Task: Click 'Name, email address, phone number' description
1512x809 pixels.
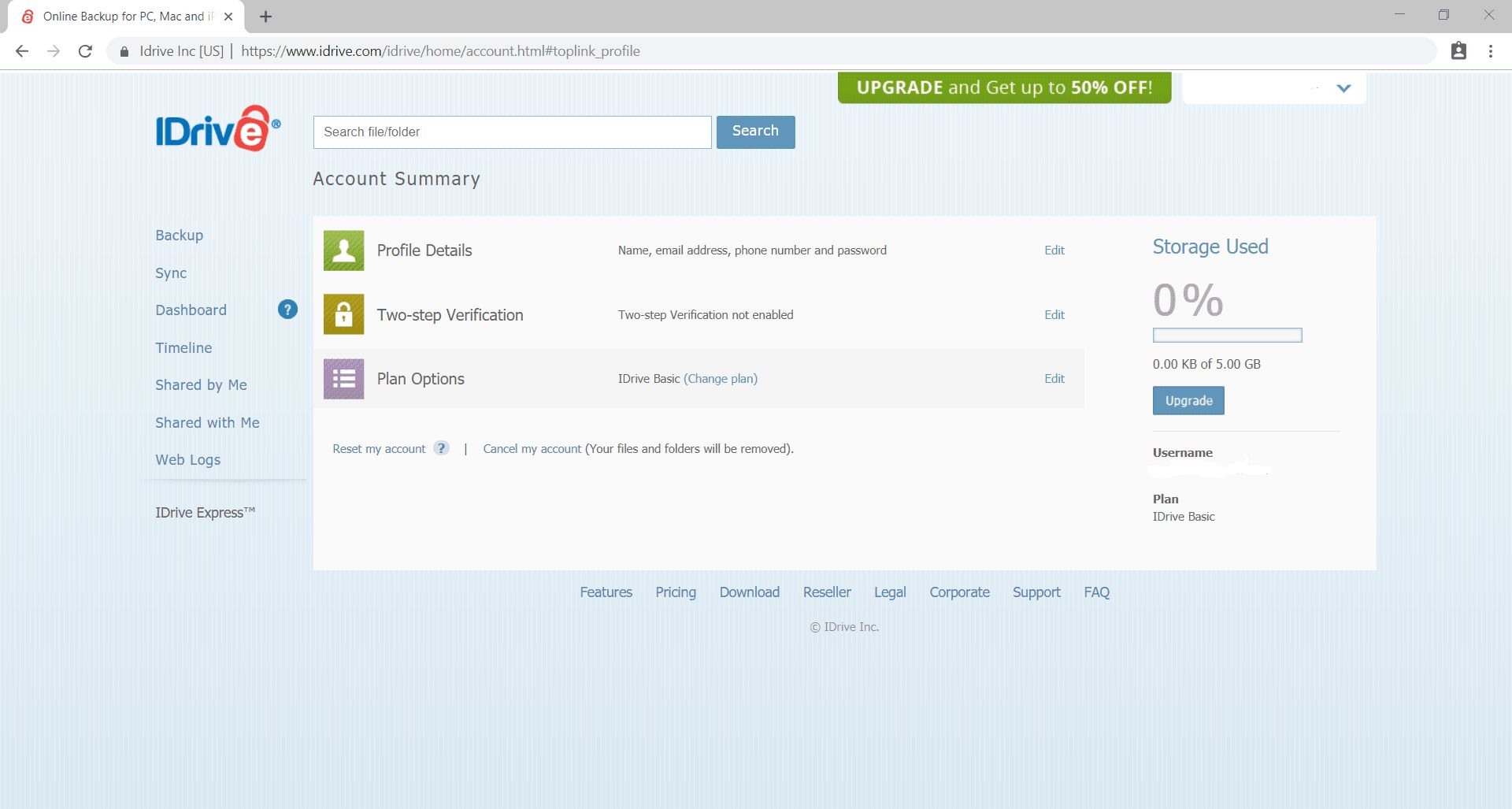Action: coord(752,250)
